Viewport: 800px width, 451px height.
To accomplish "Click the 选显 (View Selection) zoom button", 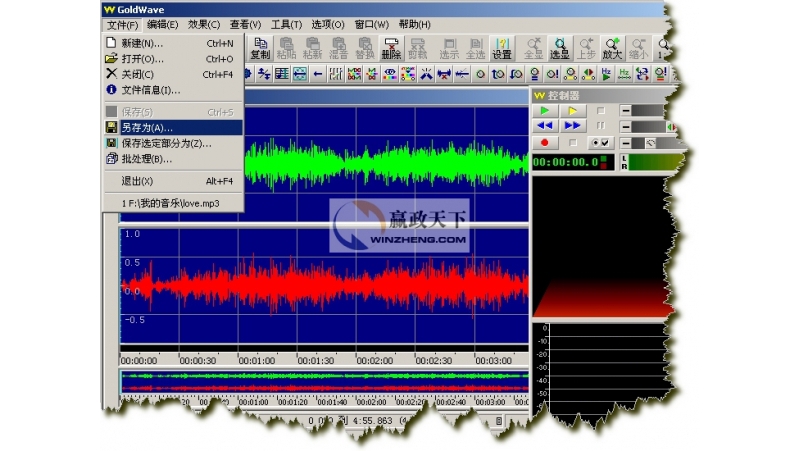I will pos(560,48).
